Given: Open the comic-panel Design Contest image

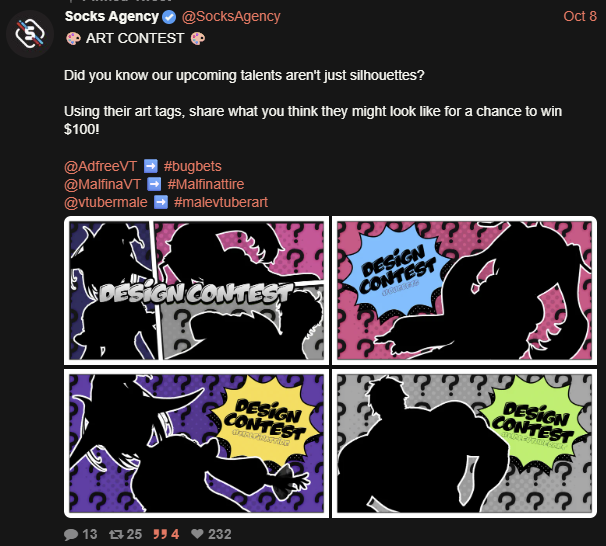Looking at the screenshot, I should pos(196,291).
